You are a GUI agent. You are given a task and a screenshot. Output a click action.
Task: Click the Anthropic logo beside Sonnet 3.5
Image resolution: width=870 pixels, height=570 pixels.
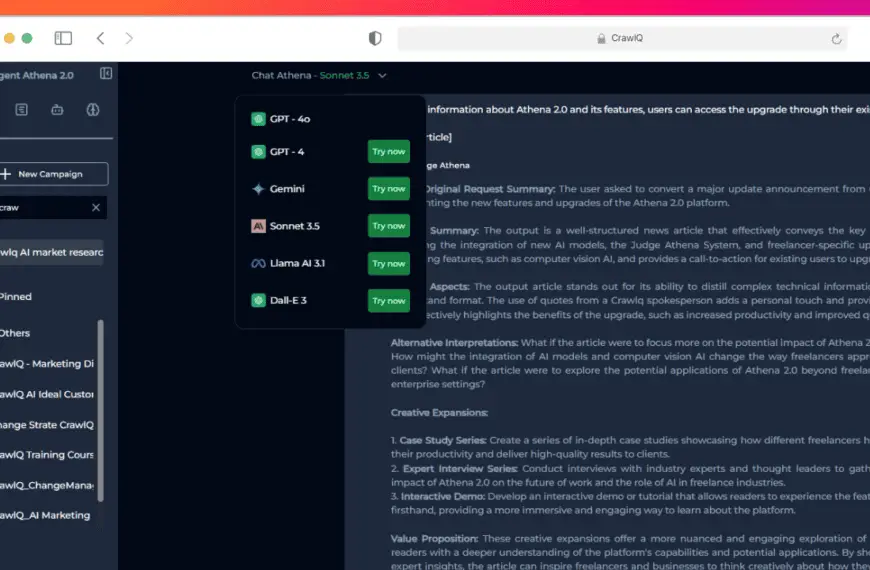(258, 226)
